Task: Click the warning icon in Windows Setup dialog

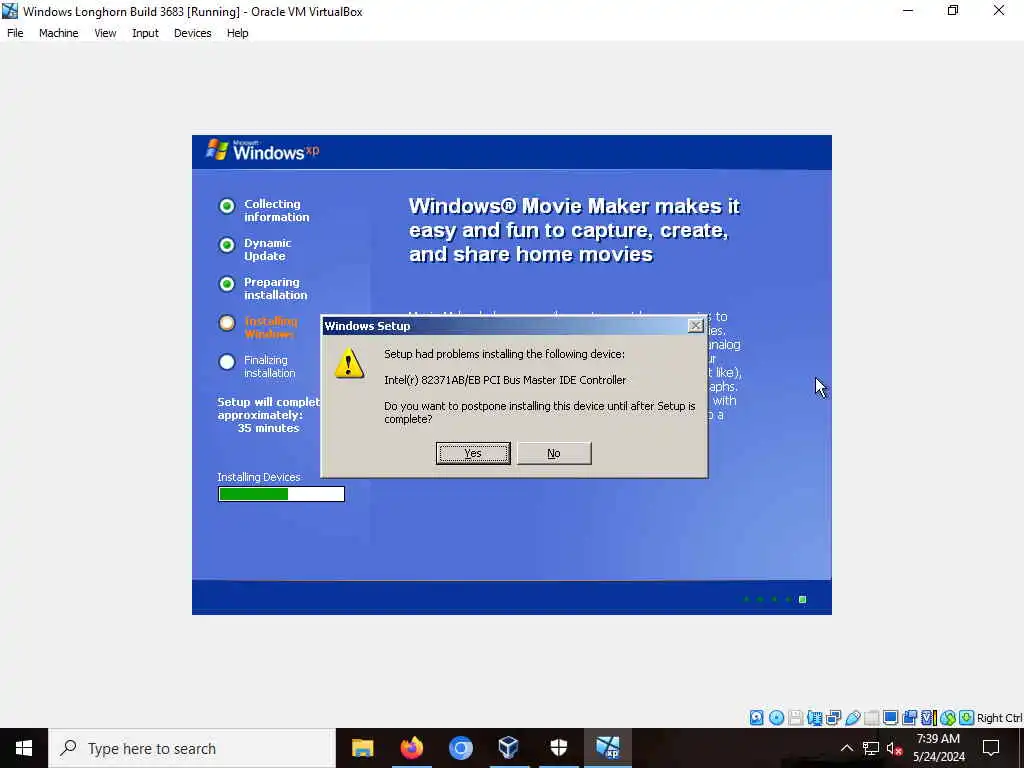Action: [349, 362]
